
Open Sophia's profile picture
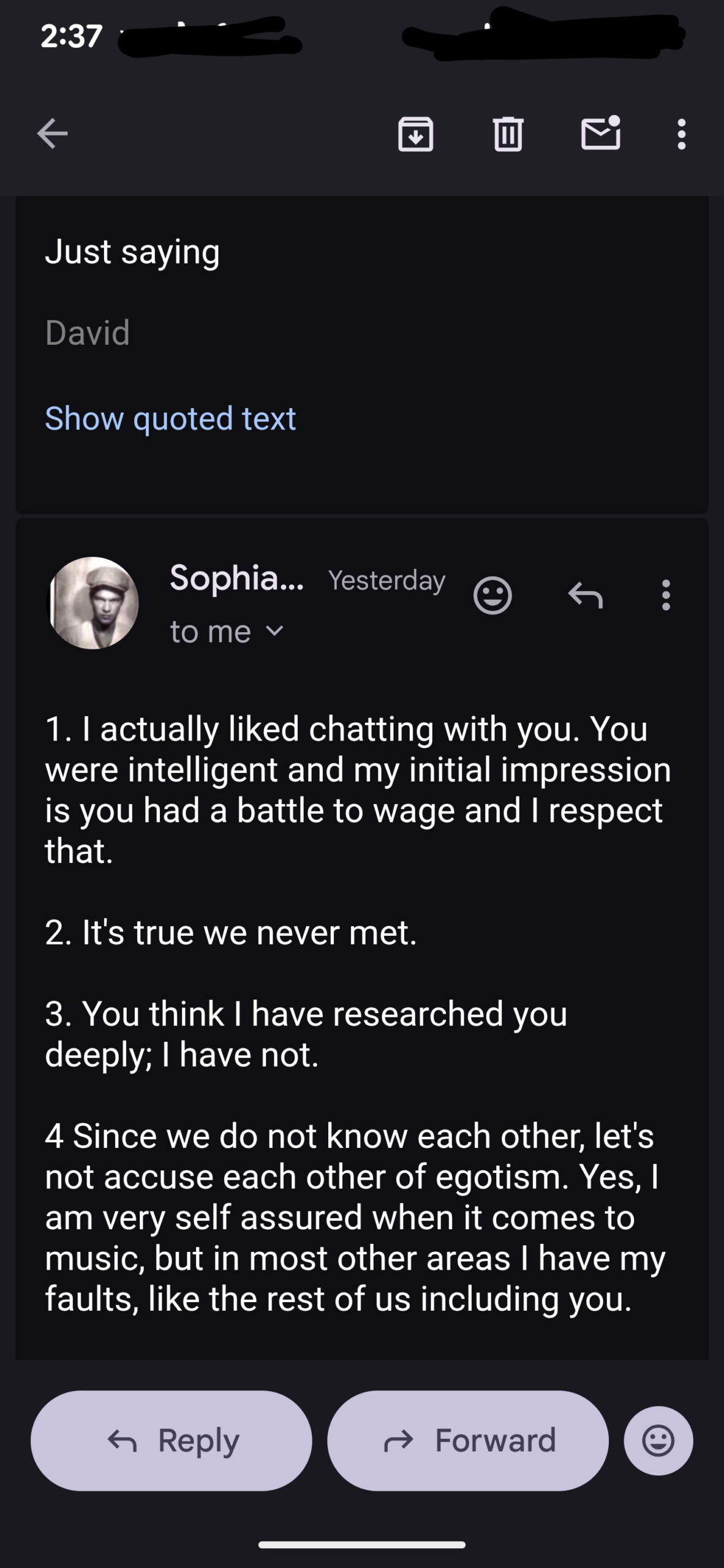pos(93,603)
